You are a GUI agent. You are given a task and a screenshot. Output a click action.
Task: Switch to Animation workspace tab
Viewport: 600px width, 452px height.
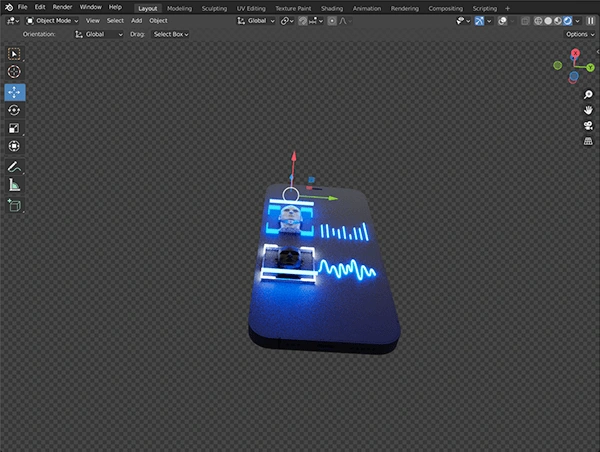pos(367,8)
